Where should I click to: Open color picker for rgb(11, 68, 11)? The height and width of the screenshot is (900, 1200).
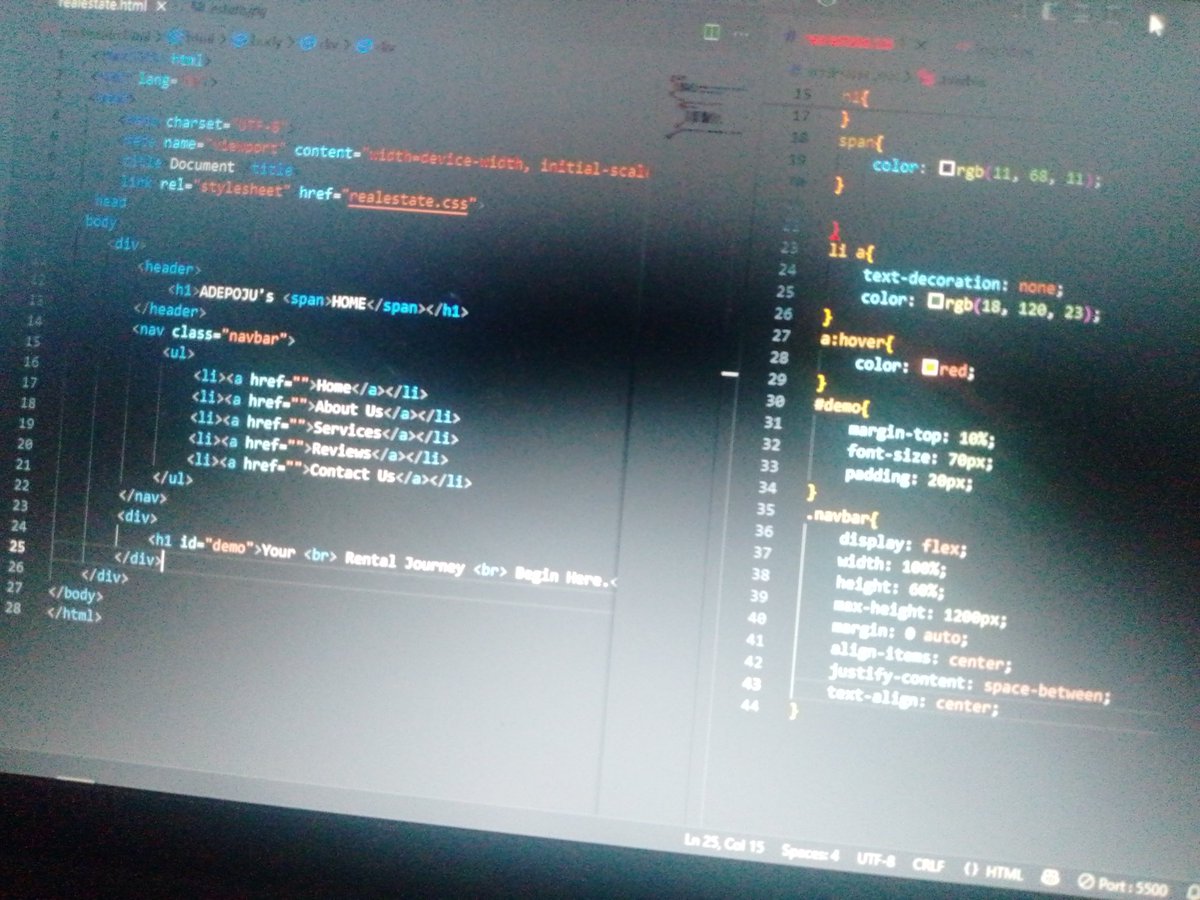coord(946,169)
